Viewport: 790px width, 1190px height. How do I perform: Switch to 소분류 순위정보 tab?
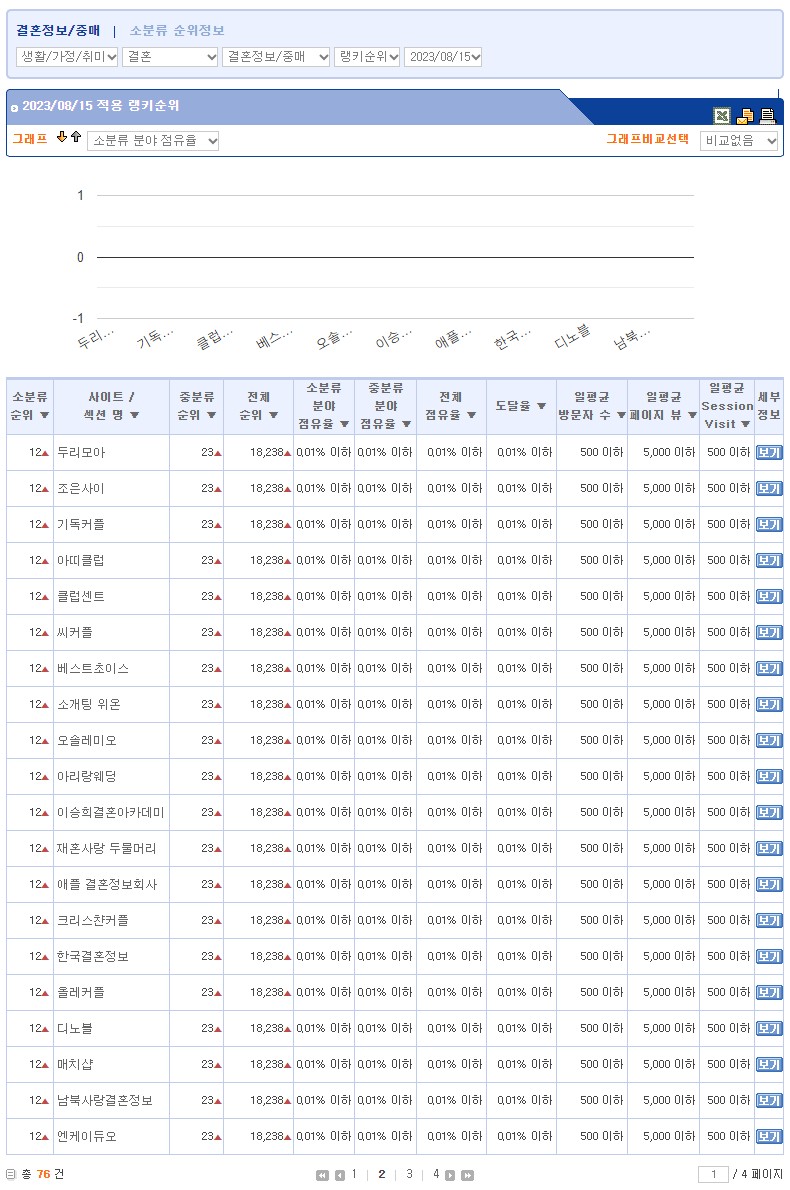pos(177,31)
